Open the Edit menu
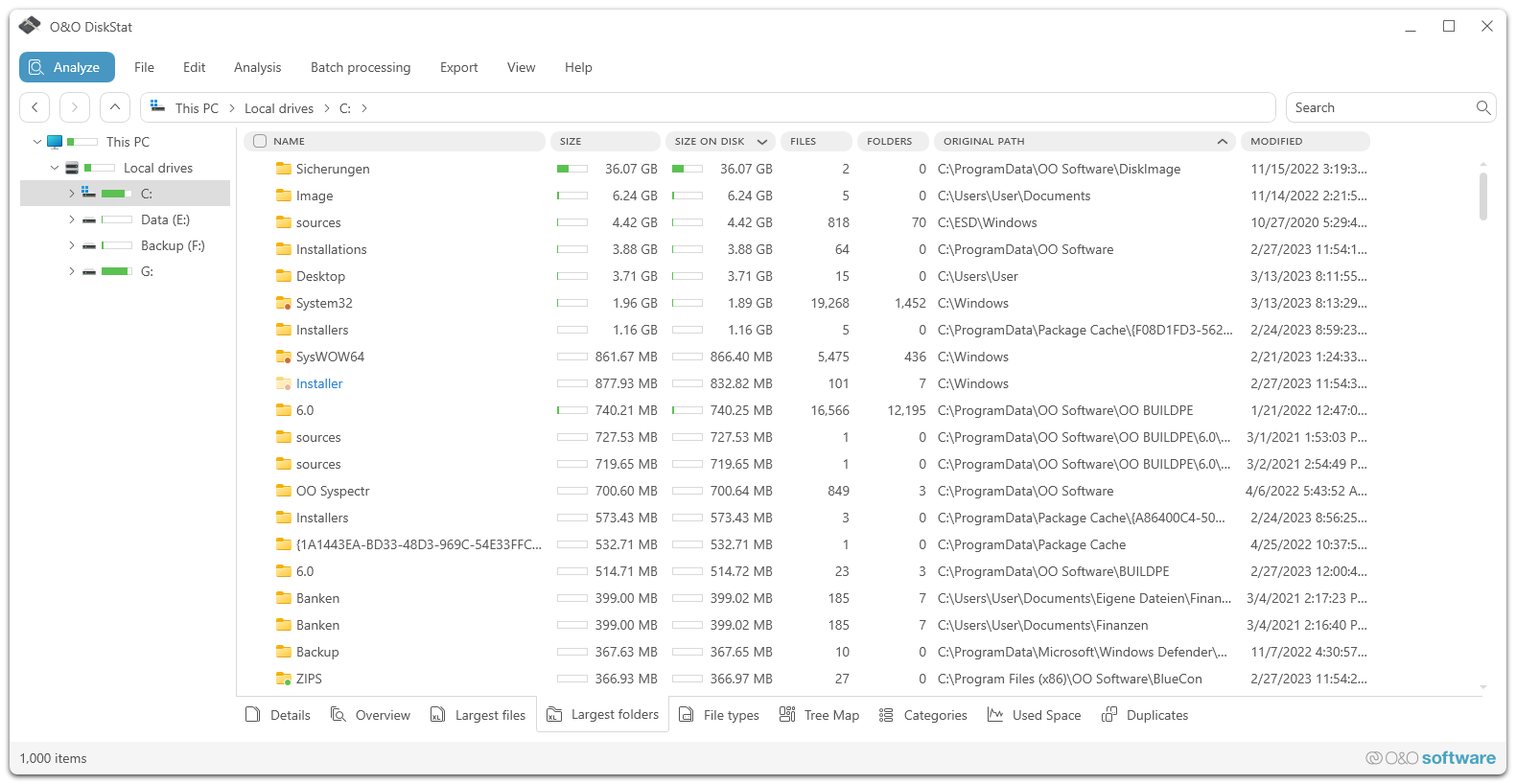Viewport: 1516px width, 784px height. click(194, 67)
